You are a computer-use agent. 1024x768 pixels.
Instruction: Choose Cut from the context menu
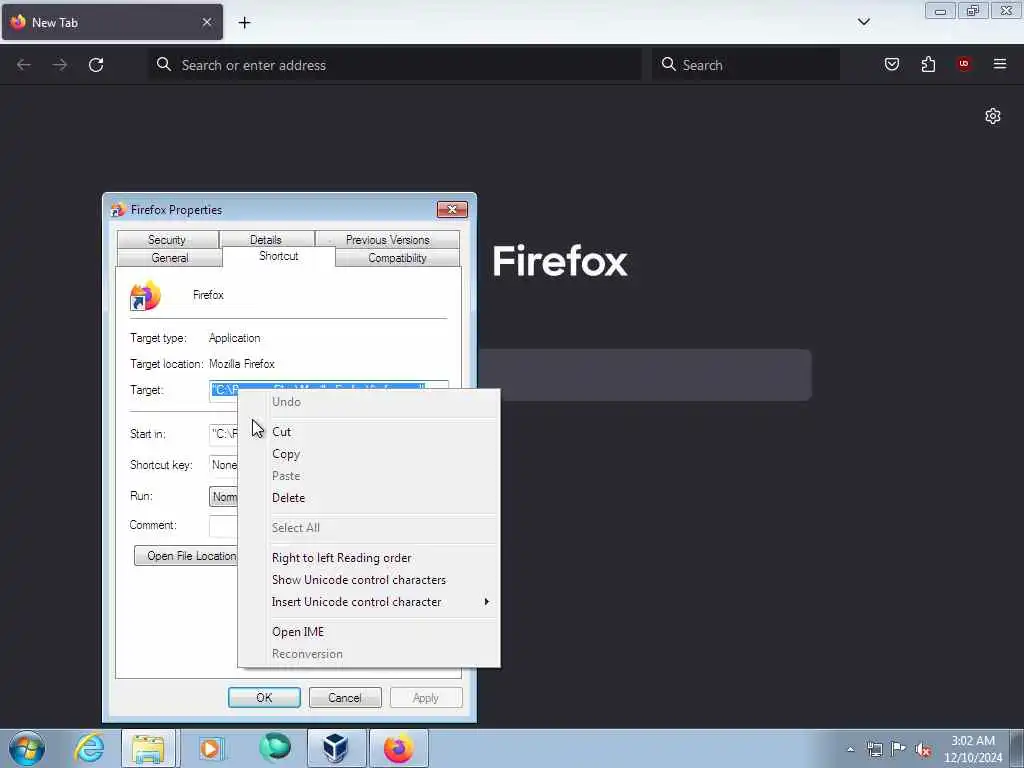pyautogui.click(x=369, y=432)
